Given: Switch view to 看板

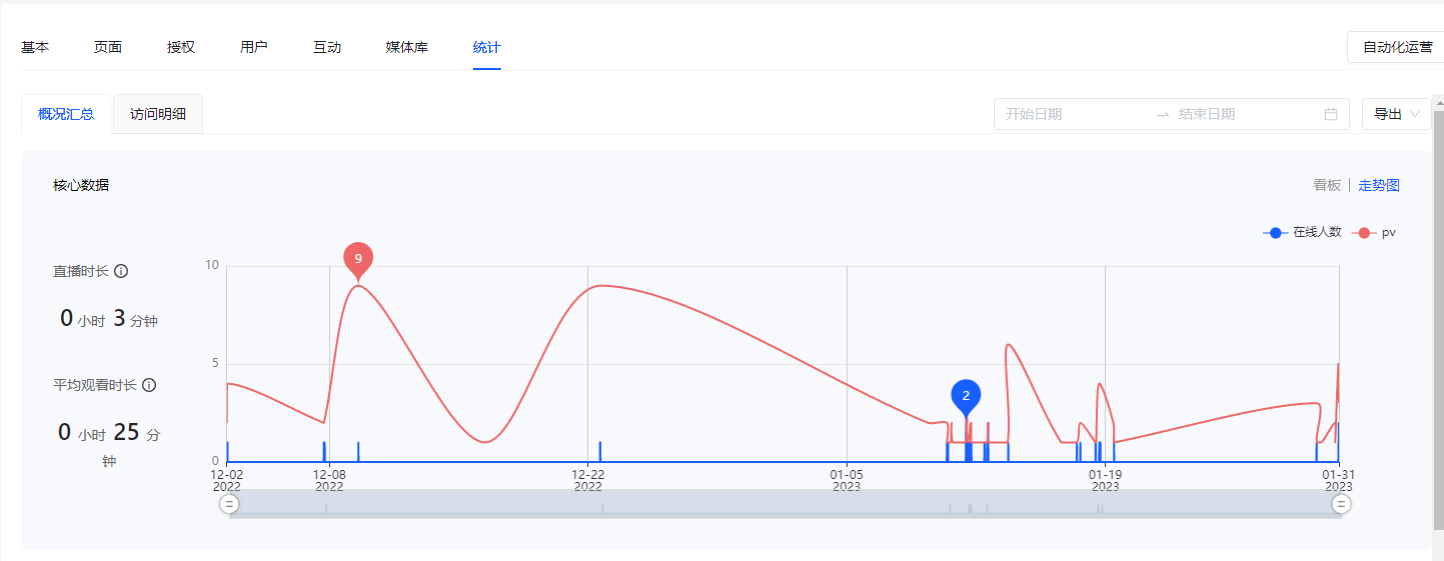Looking at the screenshot, I should [x=1326, y=185].
